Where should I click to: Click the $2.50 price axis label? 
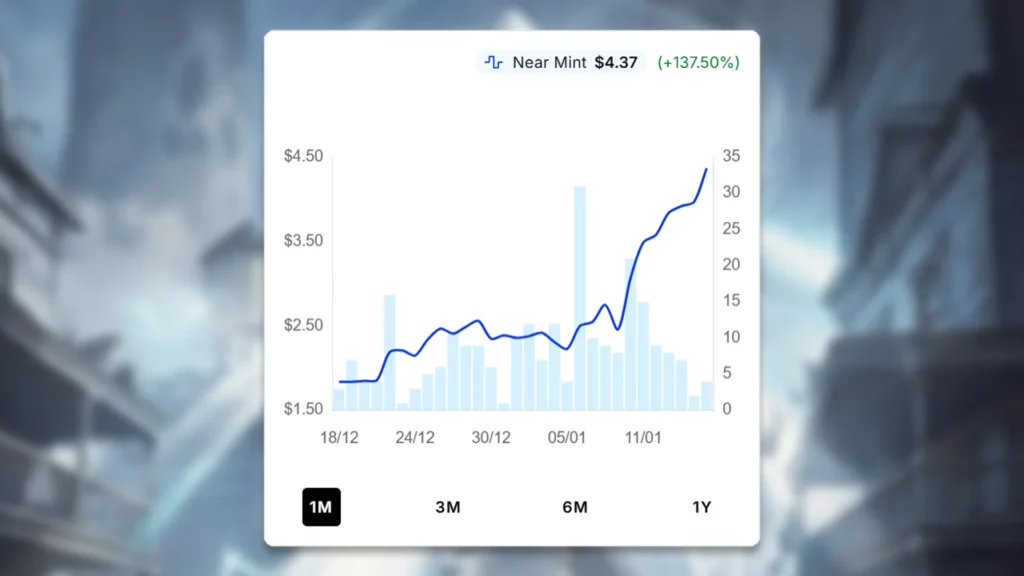[303, 325]
